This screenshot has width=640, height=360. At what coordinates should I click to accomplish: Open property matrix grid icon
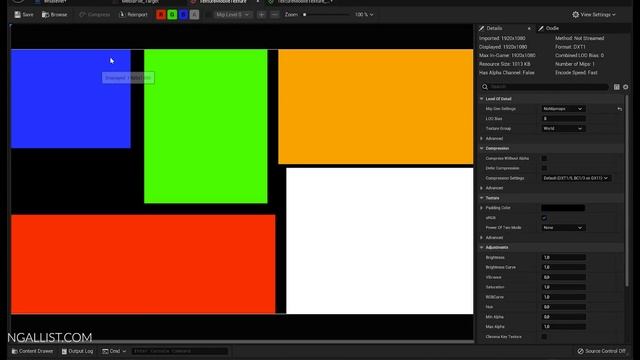click(x=617, y=87)
